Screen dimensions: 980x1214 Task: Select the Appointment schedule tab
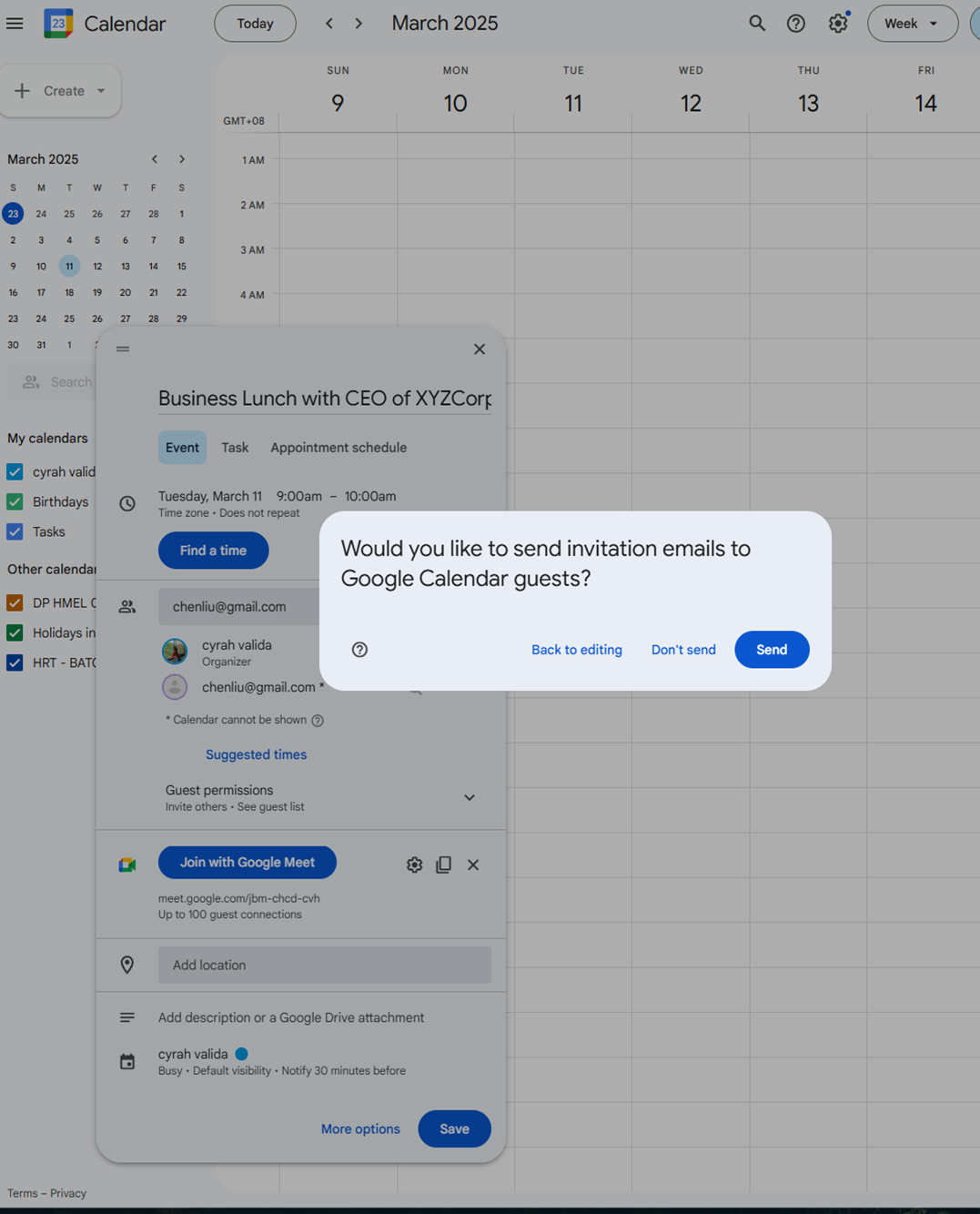click(338, 448)
